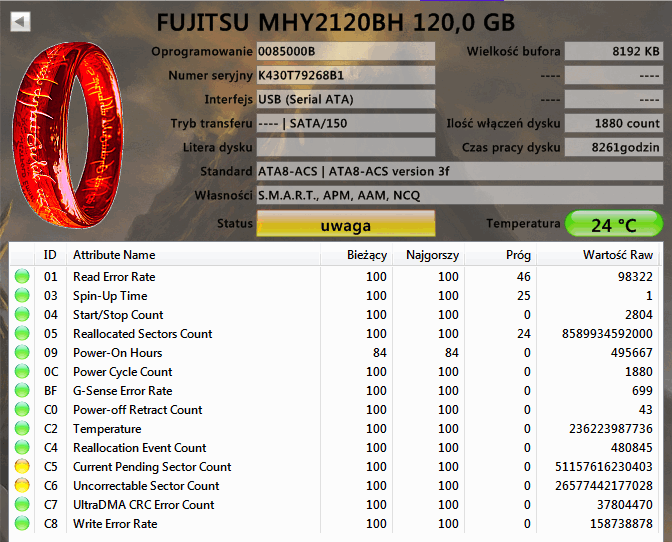Click green status icon for Temperature row

click(22, 428)
